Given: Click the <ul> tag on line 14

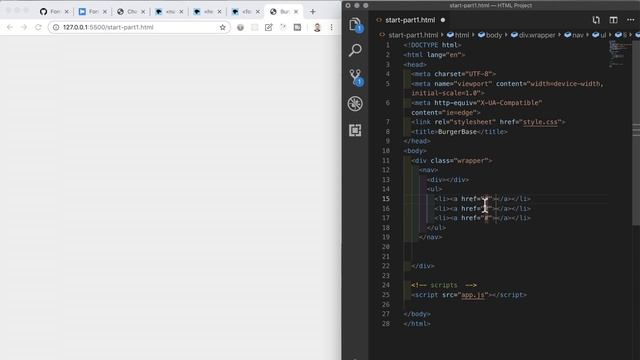Looking at the screenshot, I should tap(434, 189).
